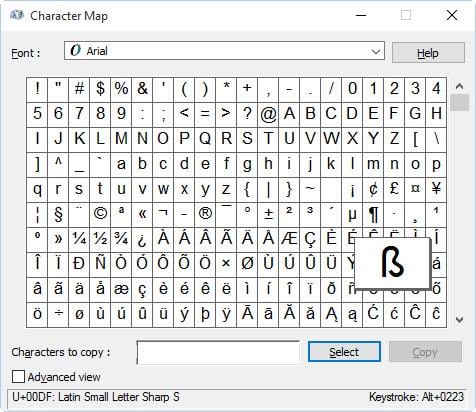Select the capital letter W
Viewport: 476px width, 412px height.
(331, 139)
